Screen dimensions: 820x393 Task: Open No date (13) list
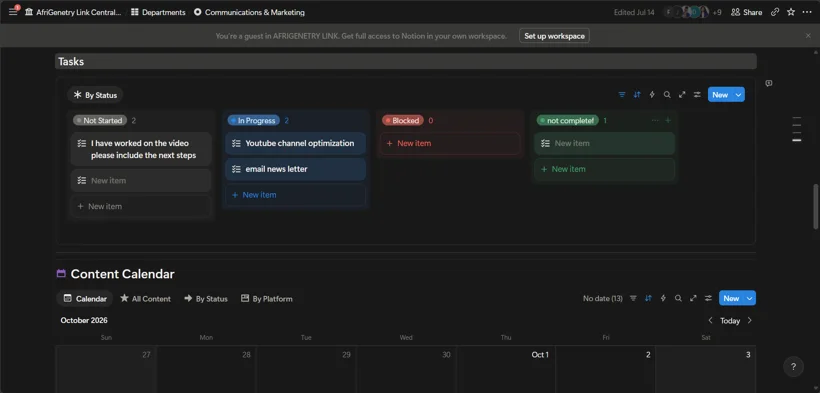tap(602, 298)
